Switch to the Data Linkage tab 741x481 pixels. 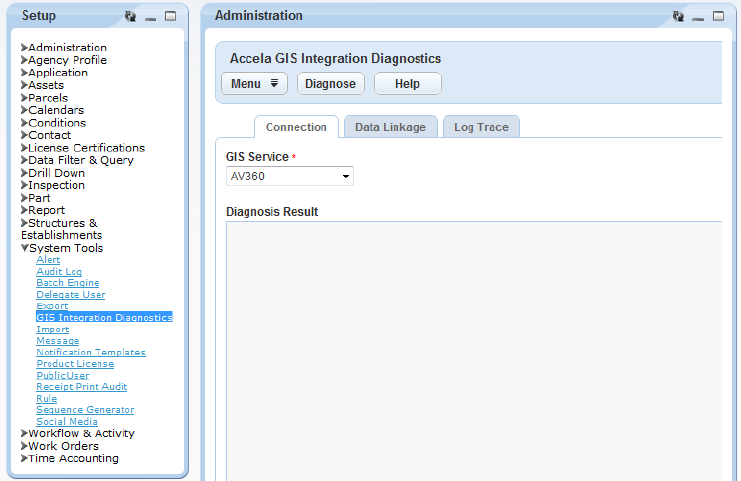390,127
